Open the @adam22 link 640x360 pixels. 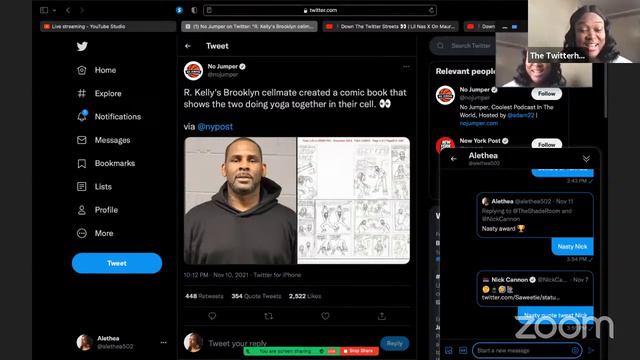(520, 116)
